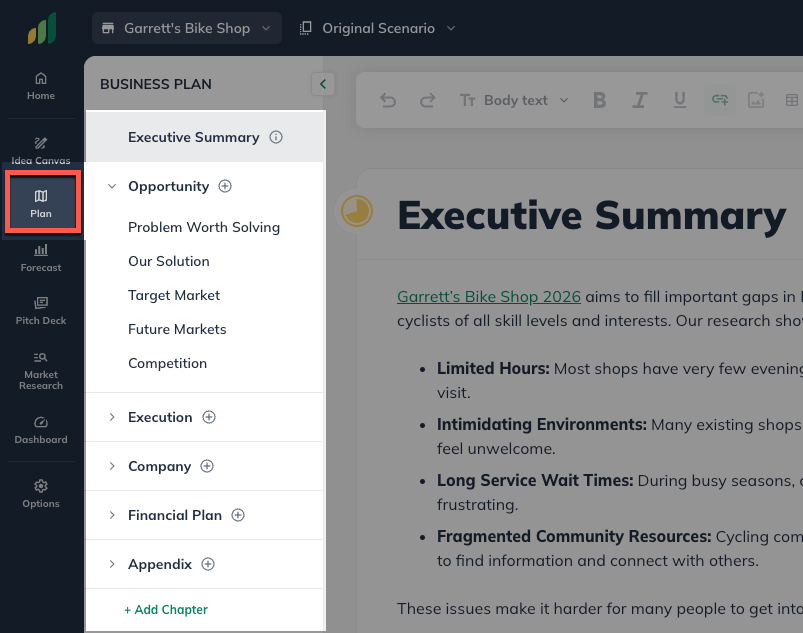Go to Home in sidebar
Viewport: 803px width, 633px height.
pyautogui.click(x=41, y=87)
